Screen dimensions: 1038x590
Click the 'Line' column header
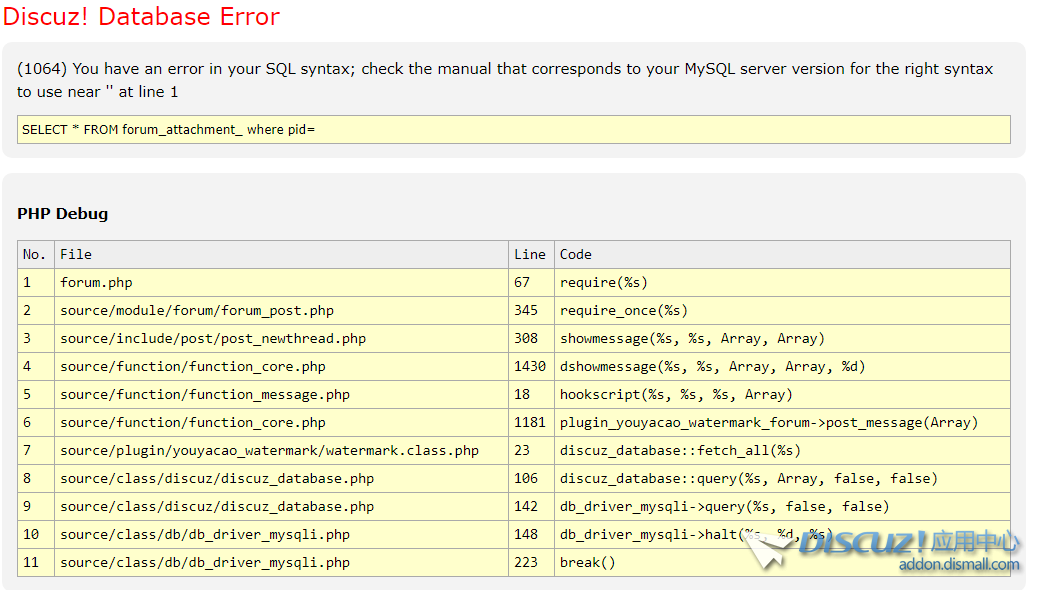(532, 254)
